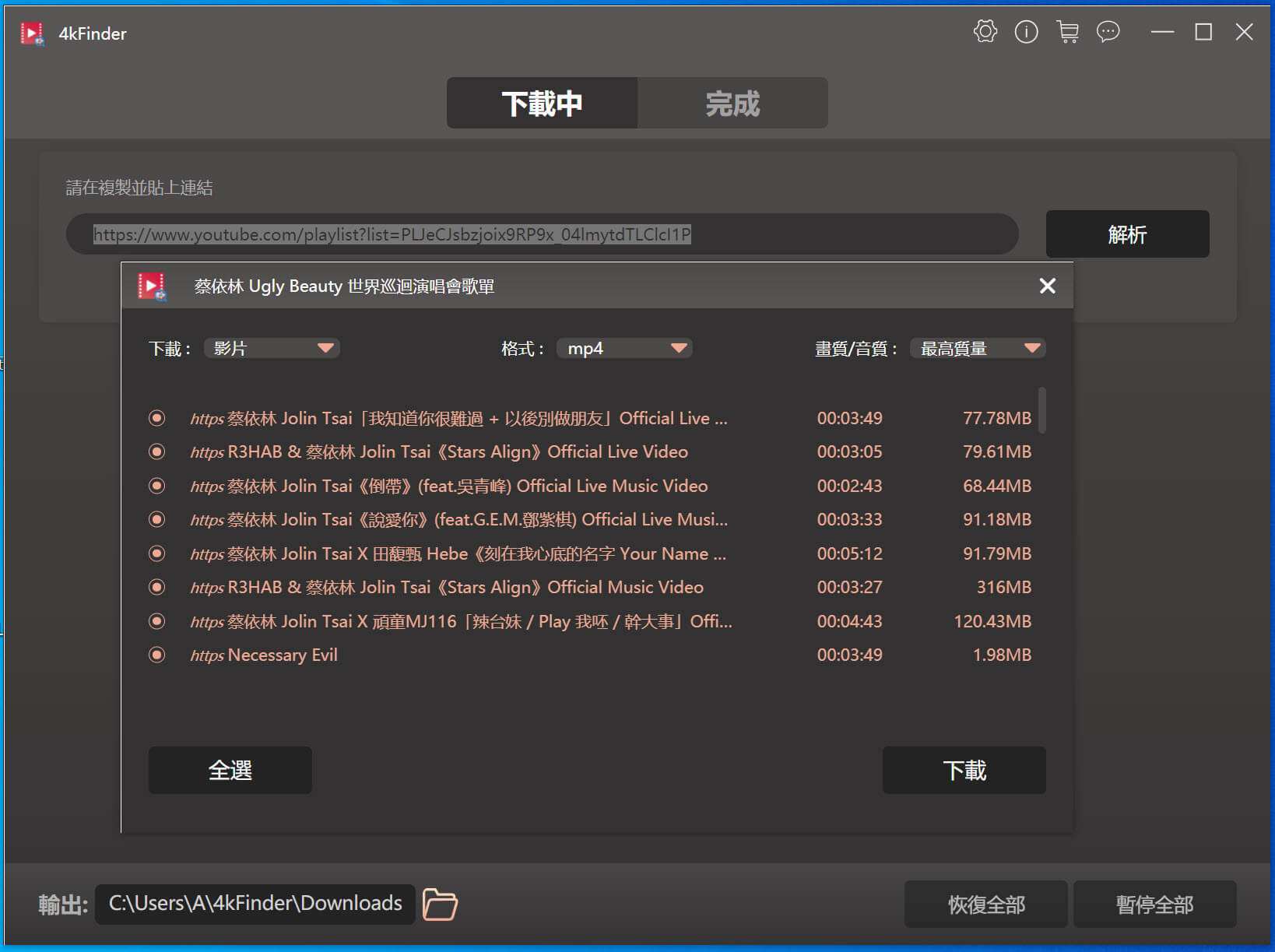Click the duration 00:03:05

coord(849,451)
